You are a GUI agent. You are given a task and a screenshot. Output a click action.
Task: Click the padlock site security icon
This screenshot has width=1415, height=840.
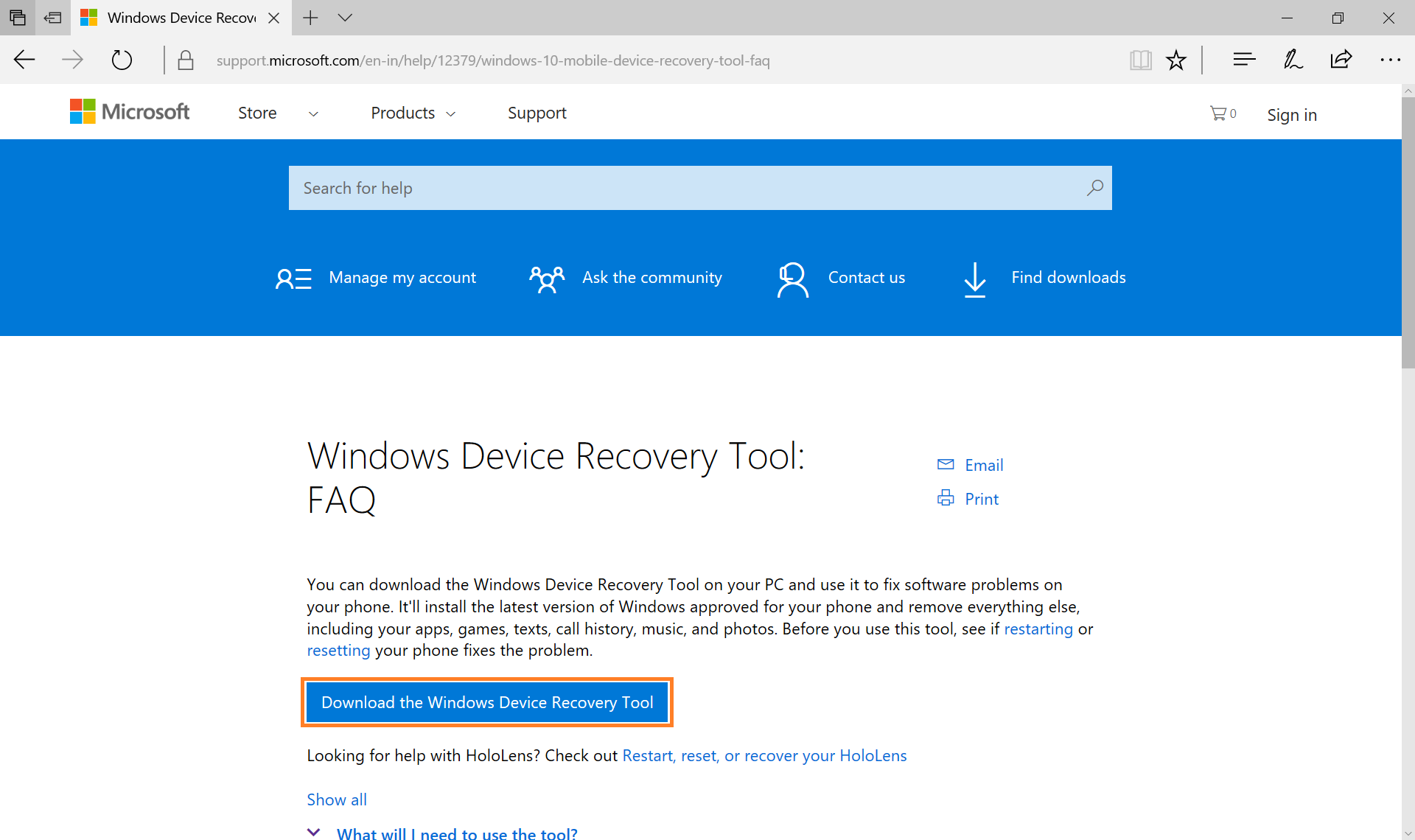tap(186, 60)
